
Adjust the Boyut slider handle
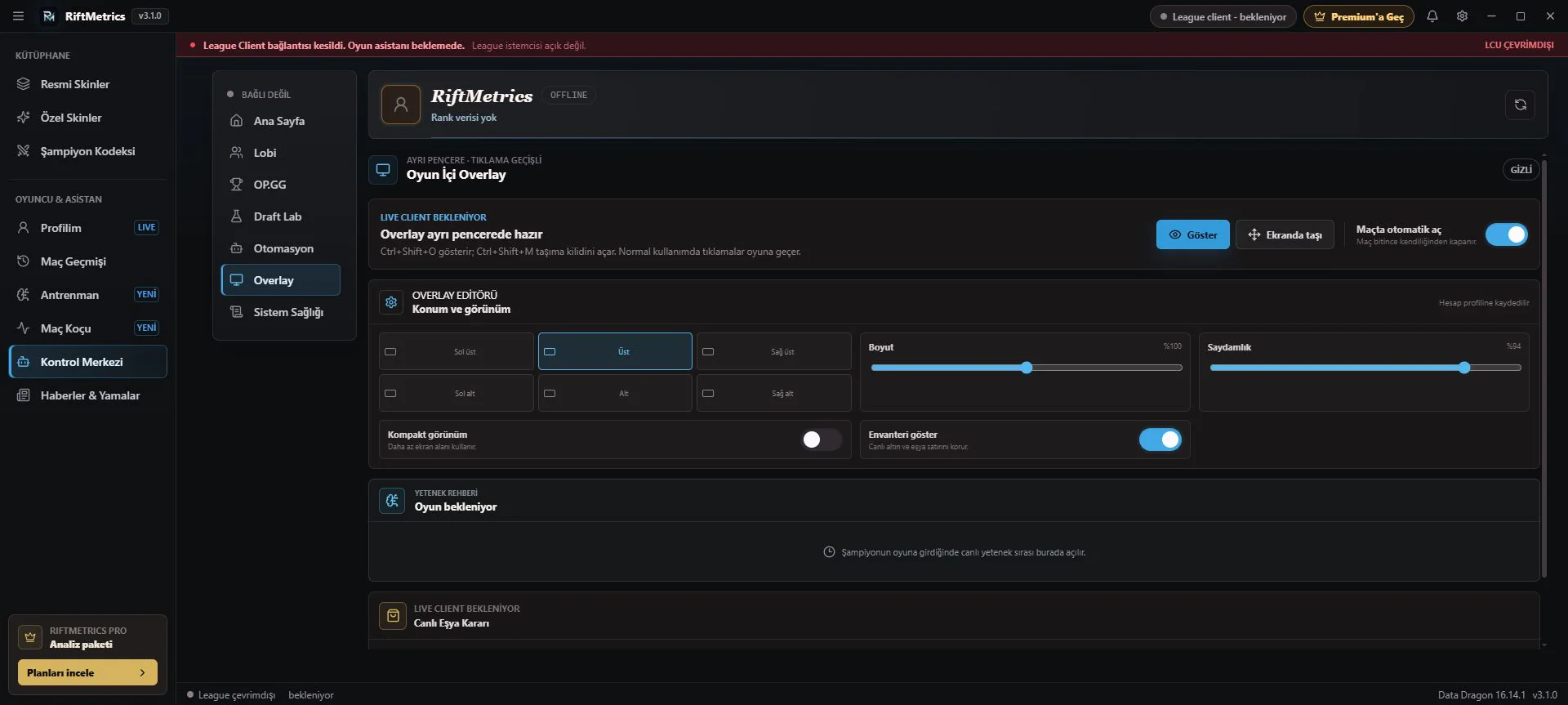pos(1027,368)
